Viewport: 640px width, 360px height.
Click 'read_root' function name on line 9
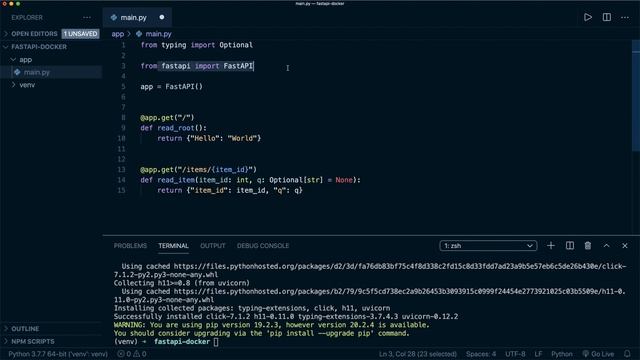click(x=176, y=128)
